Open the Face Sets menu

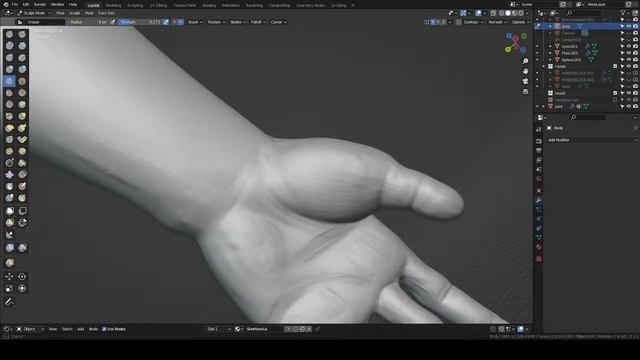(x=106, y=13)
